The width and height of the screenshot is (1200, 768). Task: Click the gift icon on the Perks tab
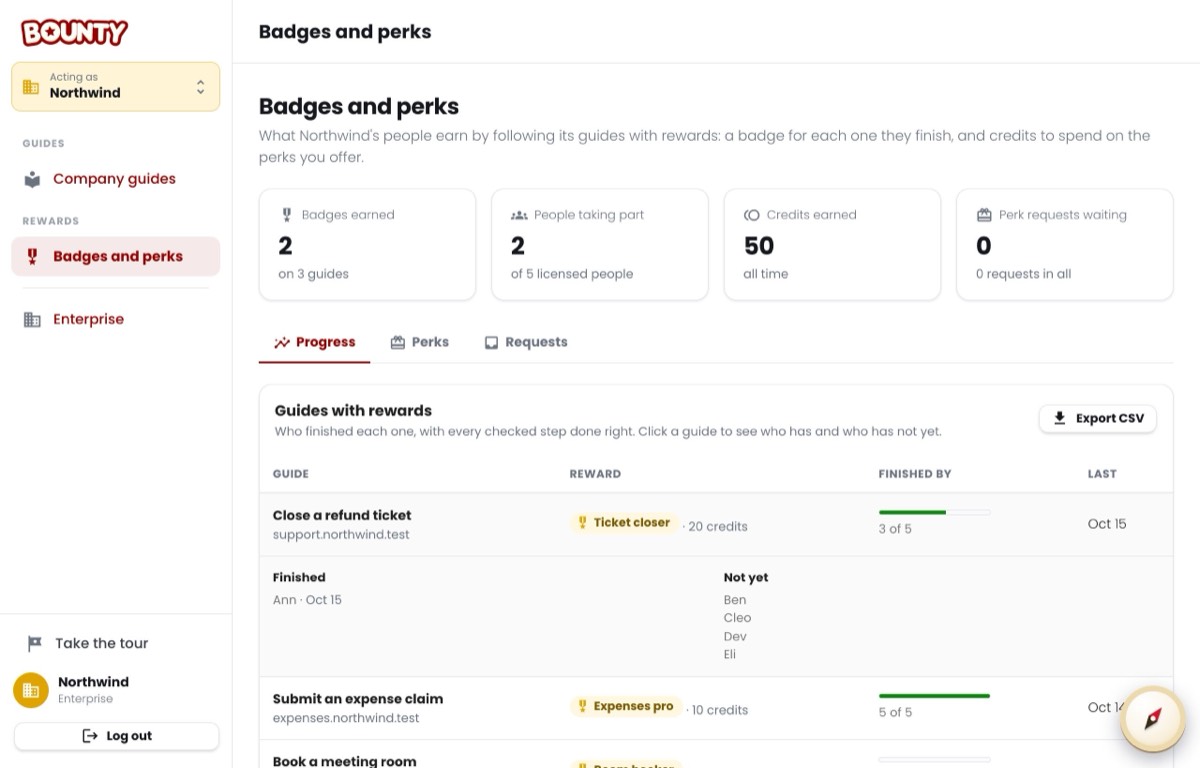pyautogui.click(x=398, y=342)
